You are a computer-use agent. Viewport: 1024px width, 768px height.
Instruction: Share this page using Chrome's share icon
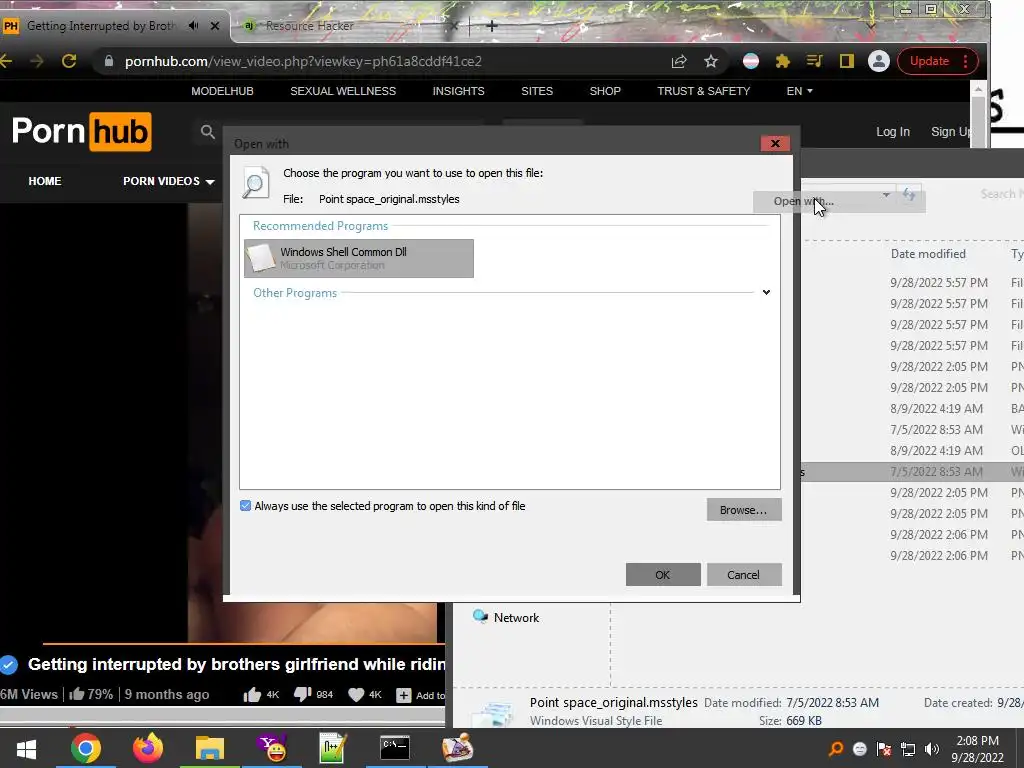[x=679, y=61]
